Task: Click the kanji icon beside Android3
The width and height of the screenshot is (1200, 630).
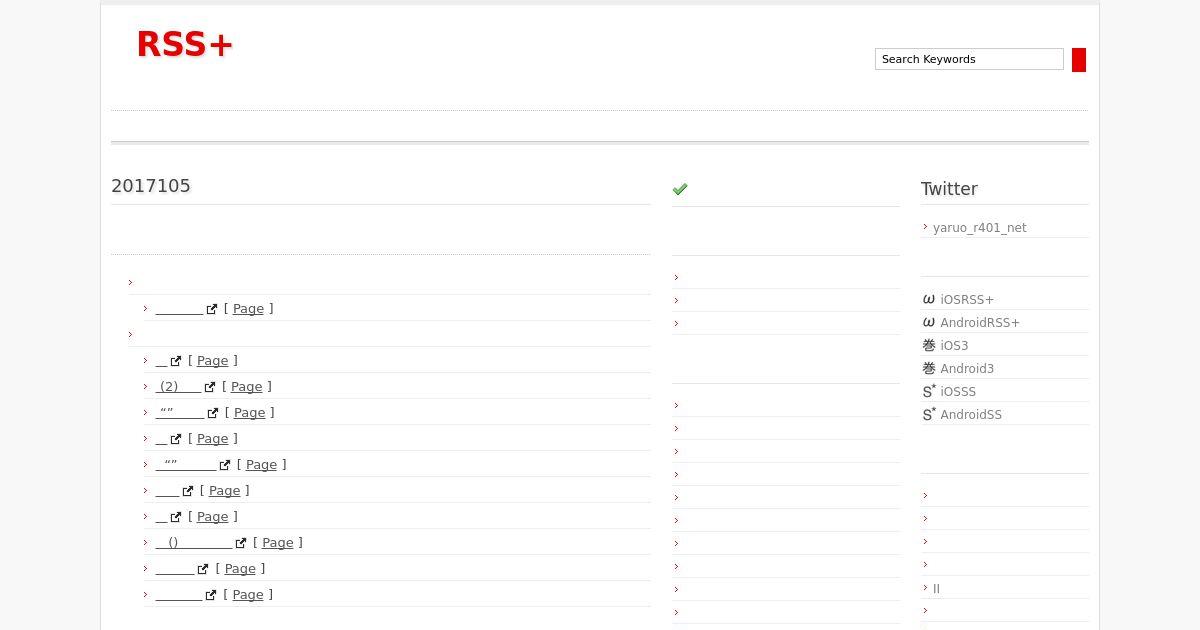Action: 929,368
